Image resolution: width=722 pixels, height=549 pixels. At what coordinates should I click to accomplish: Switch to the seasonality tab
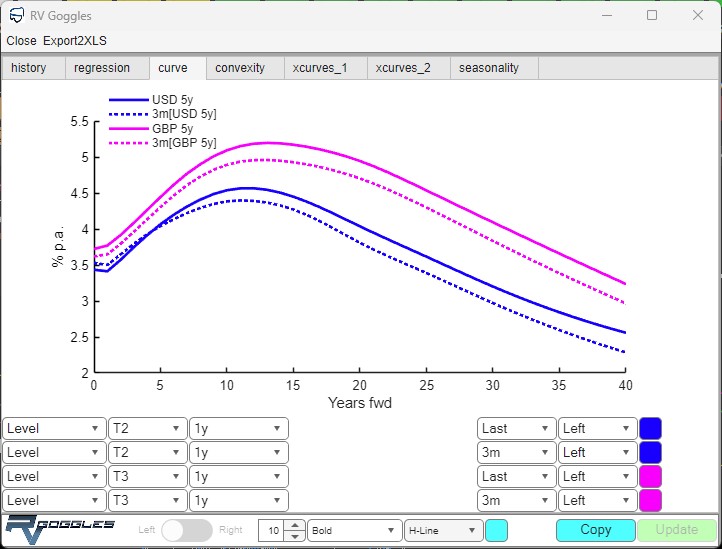pos(494,68)
